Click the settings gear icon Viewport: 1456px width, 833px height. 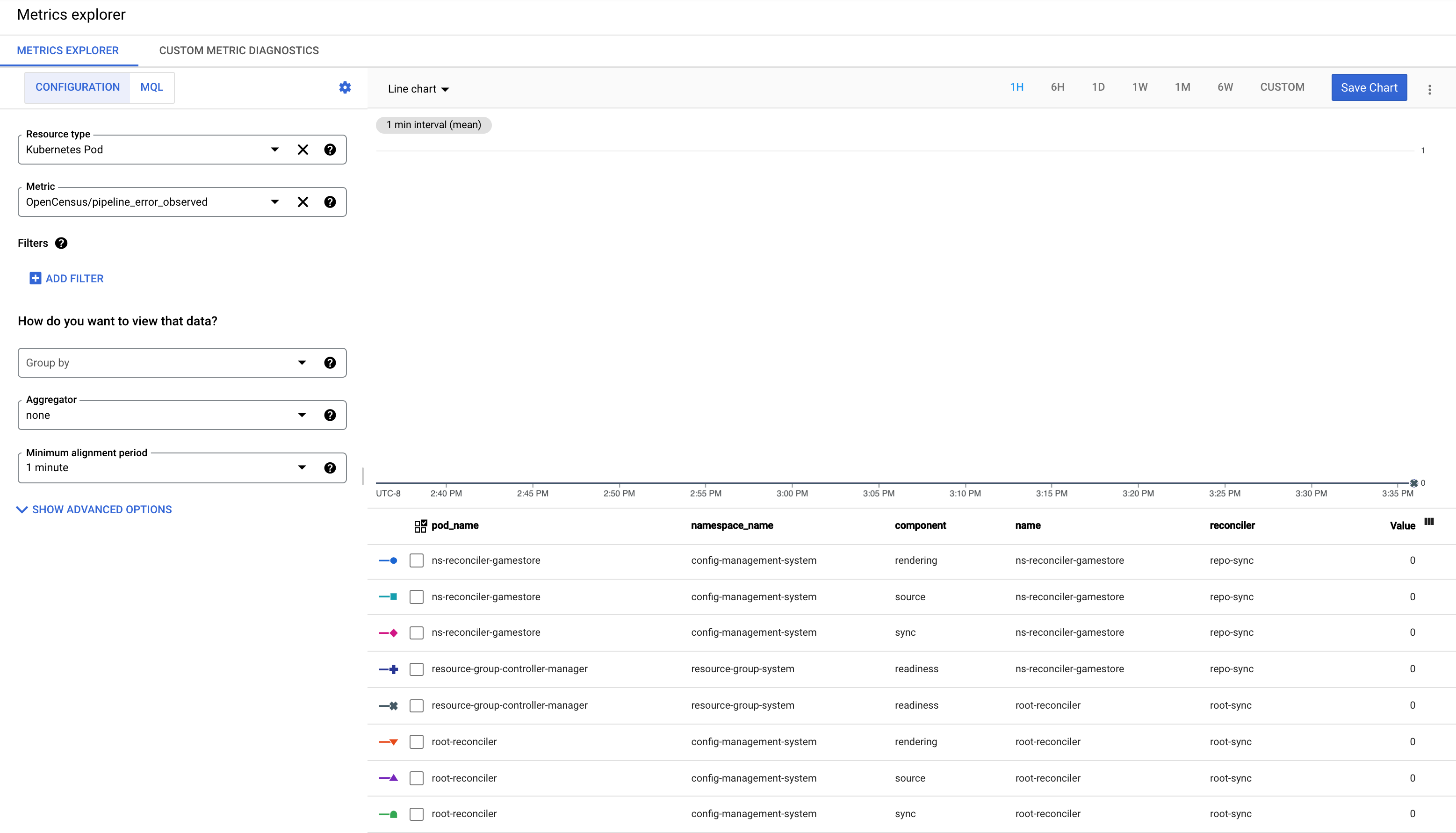(x=345, y=87)
